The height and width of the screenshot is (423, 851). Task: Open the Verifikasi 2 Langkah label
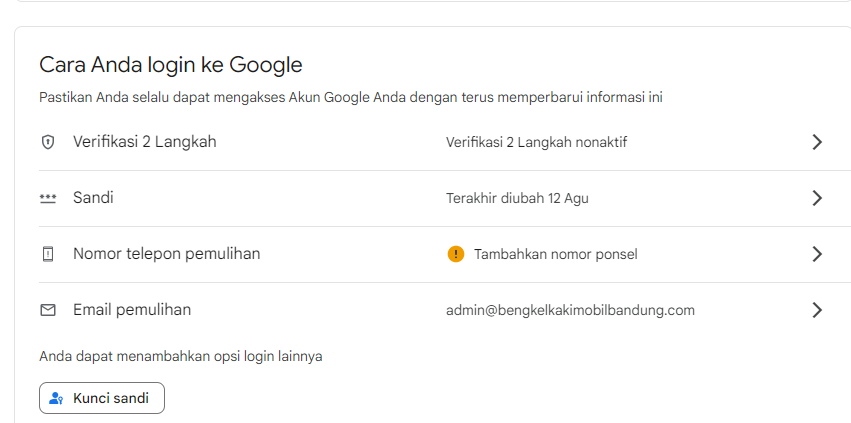[145, 142]
